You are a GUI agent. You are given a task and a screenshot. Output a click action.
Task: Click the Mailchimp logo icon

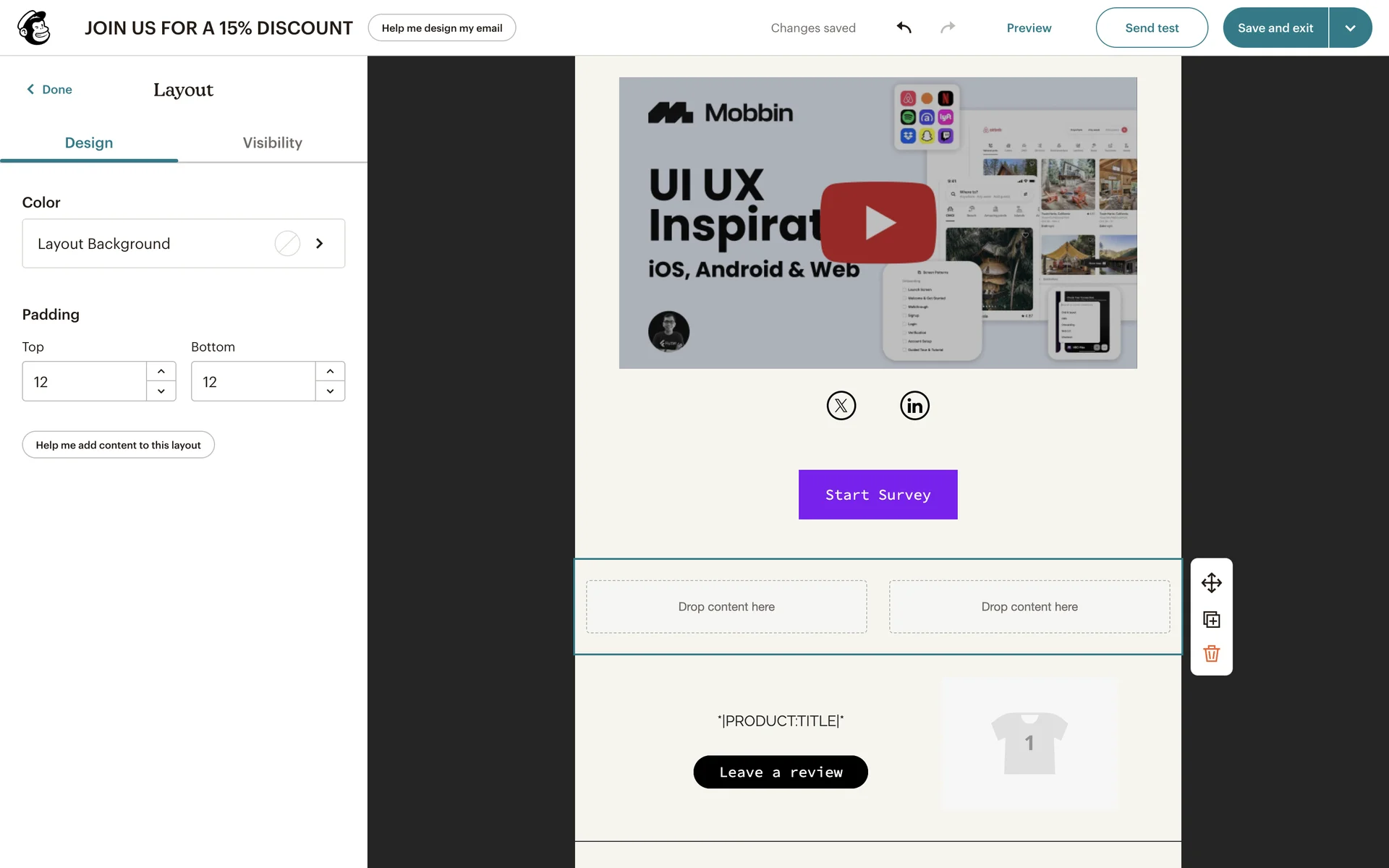click(x=34, y=27)
